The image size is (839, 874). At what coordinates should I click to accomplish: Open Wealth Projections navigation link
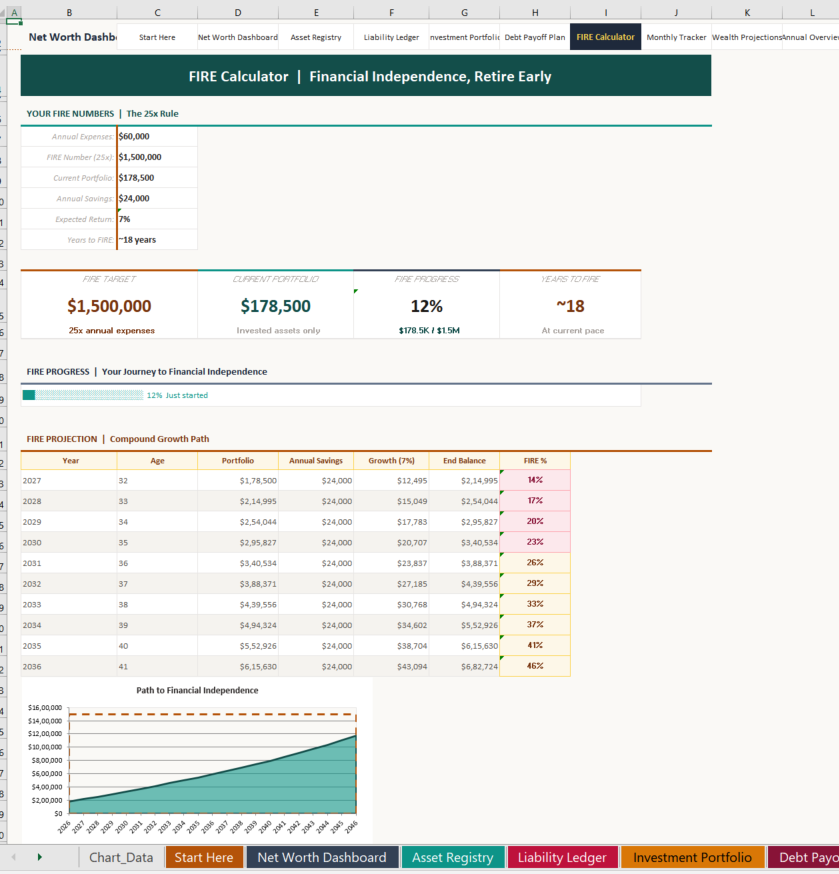tap(747, 37)
